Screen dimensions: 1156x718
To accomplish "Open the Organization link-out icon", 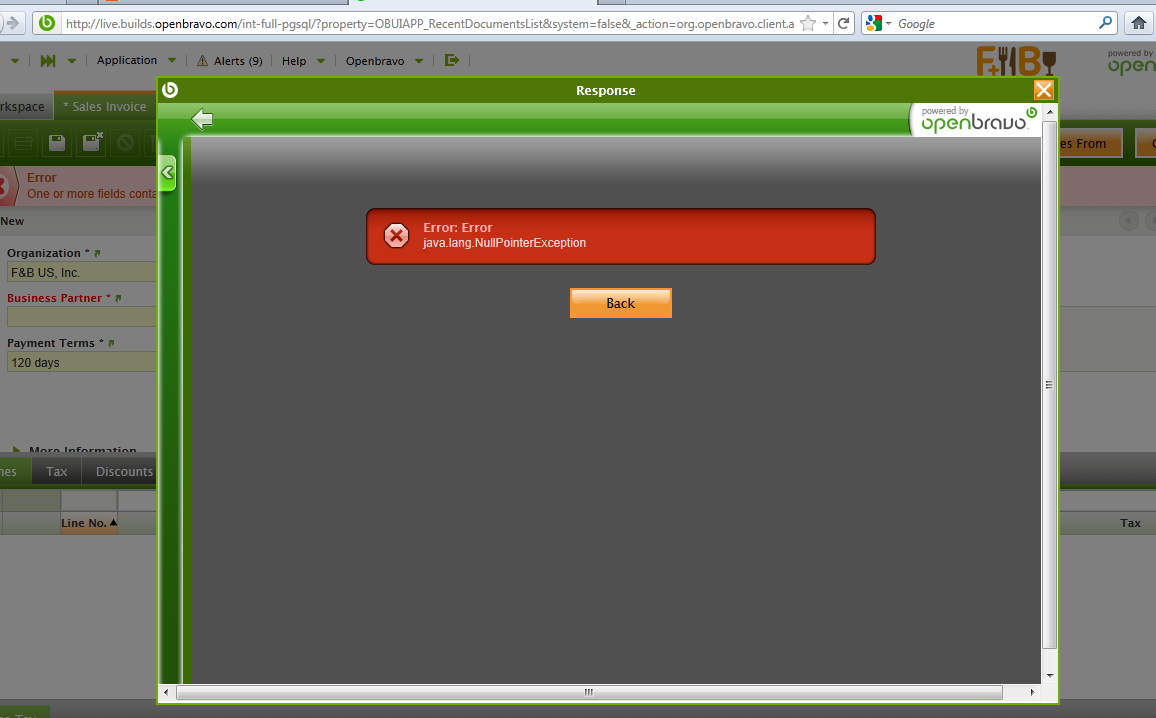I will point(97,253).
